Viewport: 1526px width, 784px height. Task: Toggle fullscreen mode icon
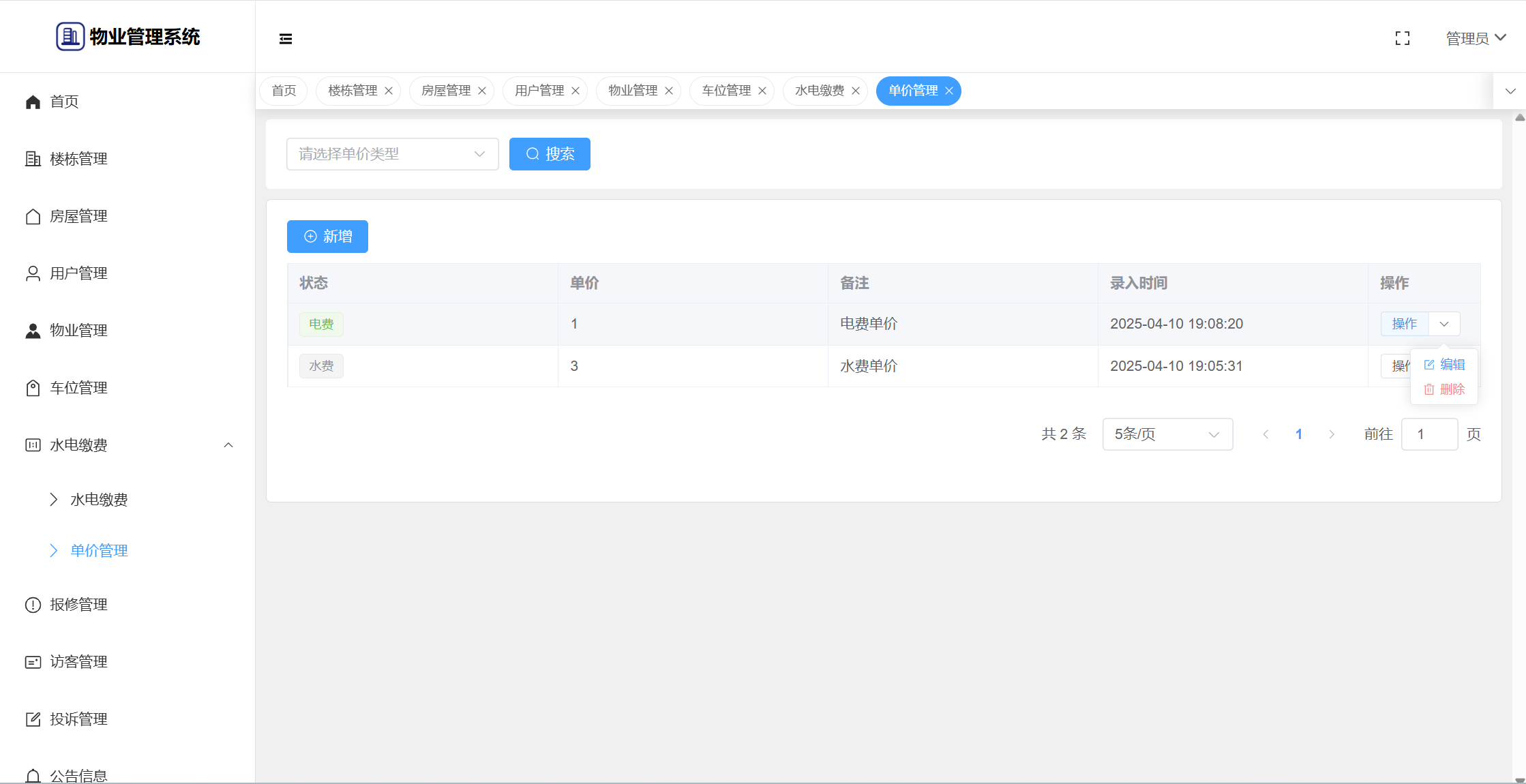tap(1402, 39)
